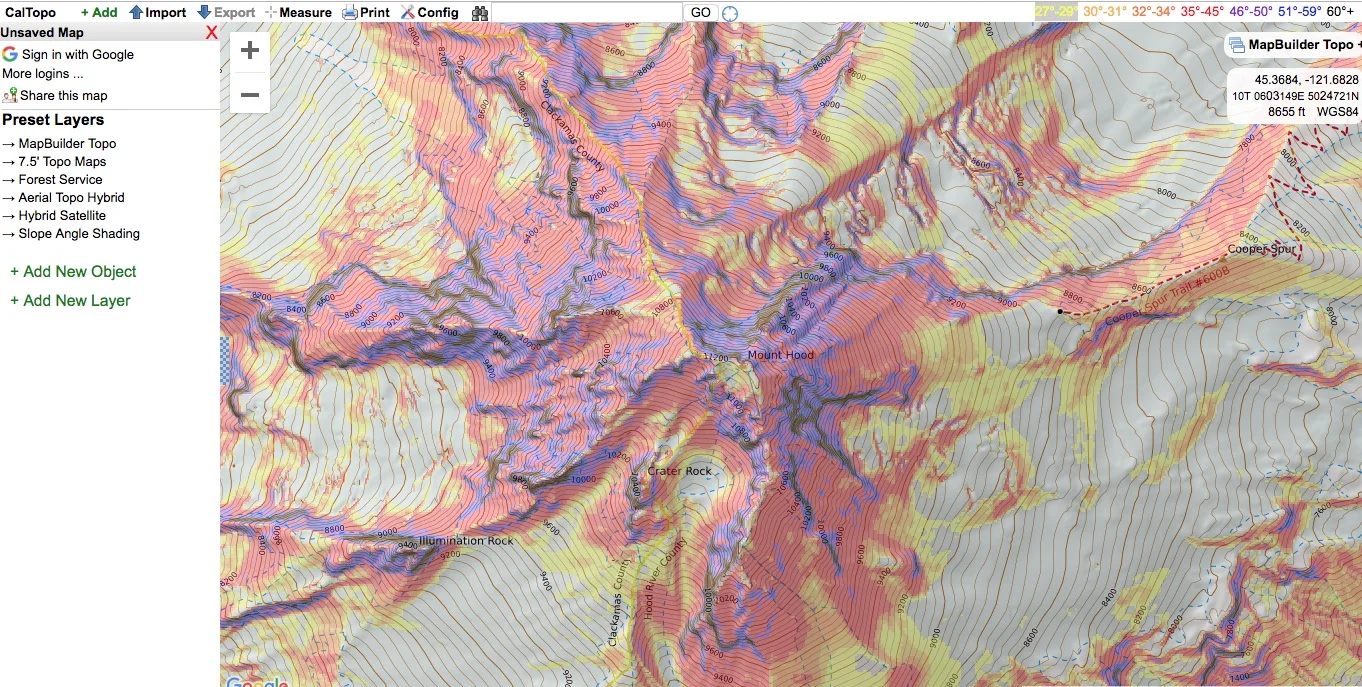This screenshot has width=1362, height=687.
Task: Click the 45.3684, -121.6828 coordinates readout
Action: [x=1306, y=80]
